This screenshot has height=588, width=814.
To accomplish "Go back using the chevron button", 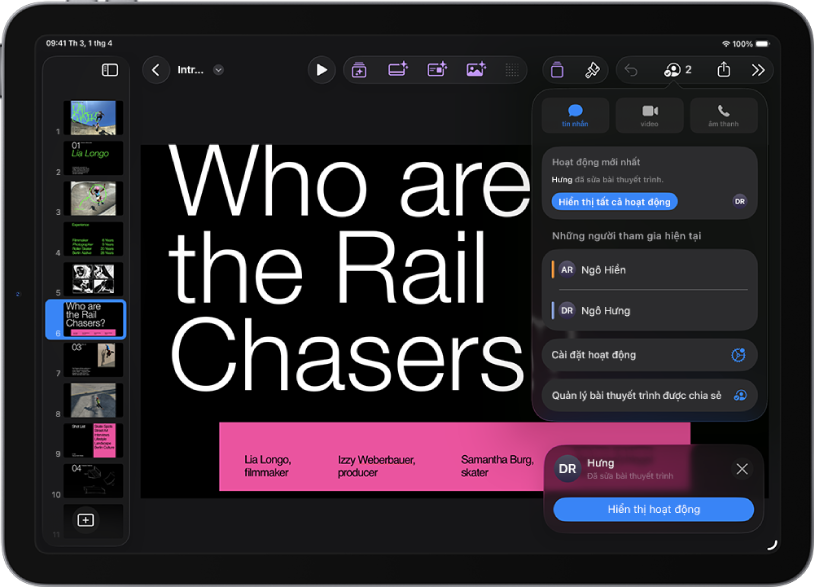I will coord(156,70).
